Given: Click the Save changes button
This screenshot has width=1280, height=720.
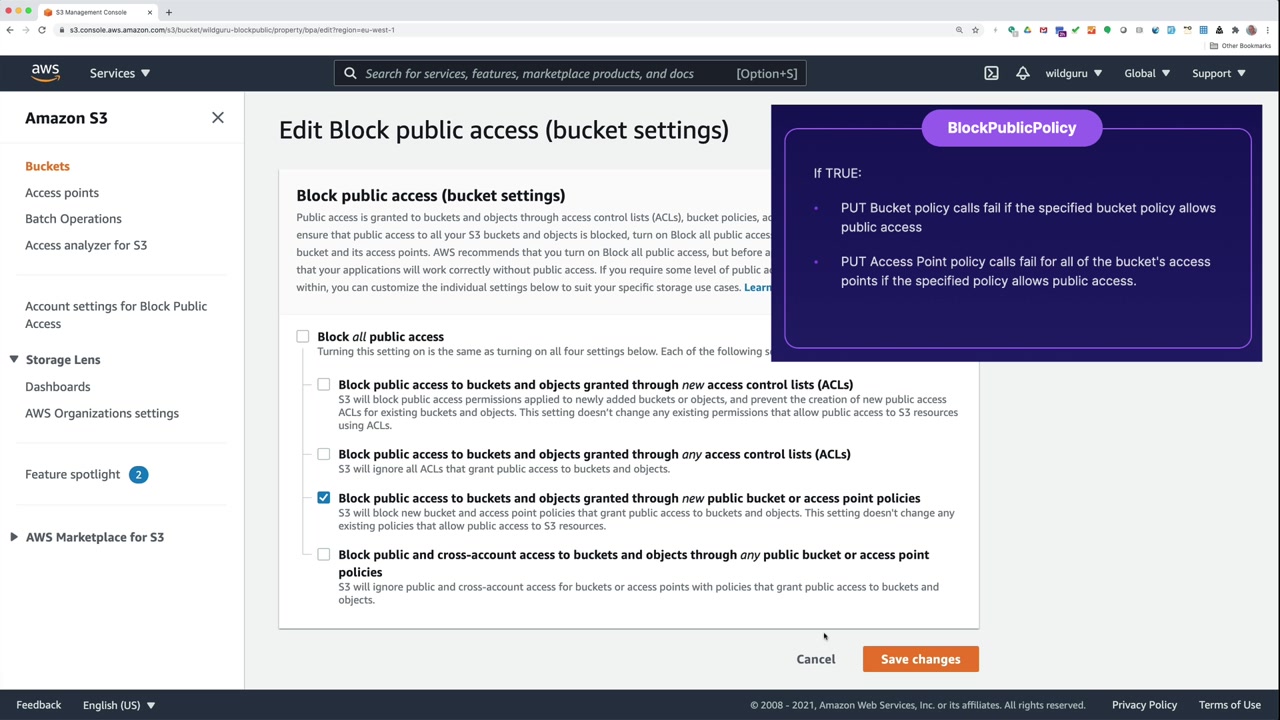Looking at the screenshot, I should [920, 659].
